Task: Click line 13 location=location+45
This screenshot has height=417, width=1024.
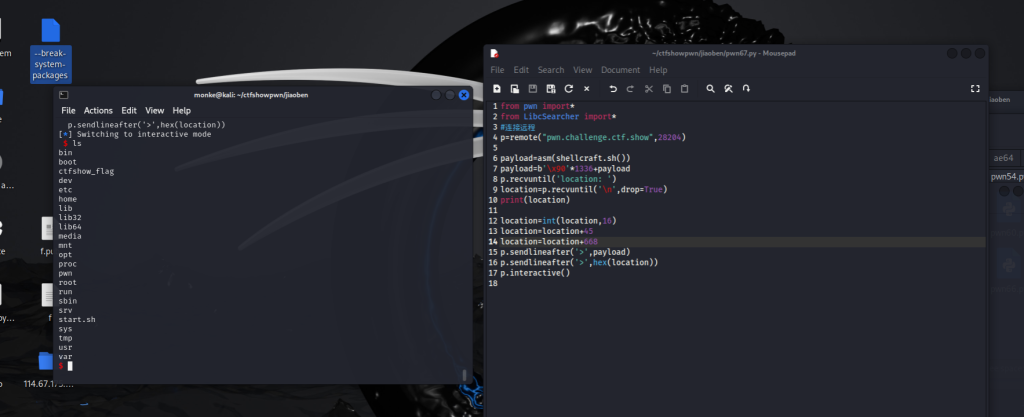Action: pyautogui.click(x=547, y=231)
